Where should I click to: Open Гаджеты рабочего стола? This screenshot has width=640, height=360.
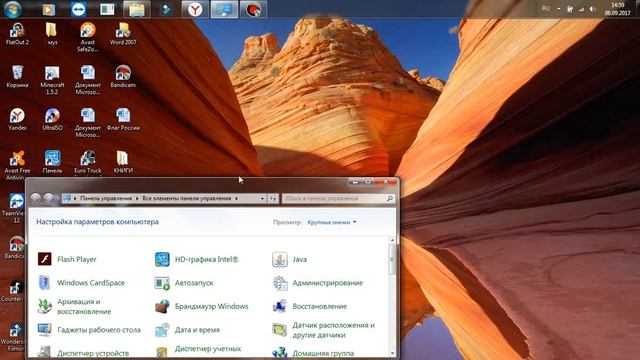(x=89, y=329)
